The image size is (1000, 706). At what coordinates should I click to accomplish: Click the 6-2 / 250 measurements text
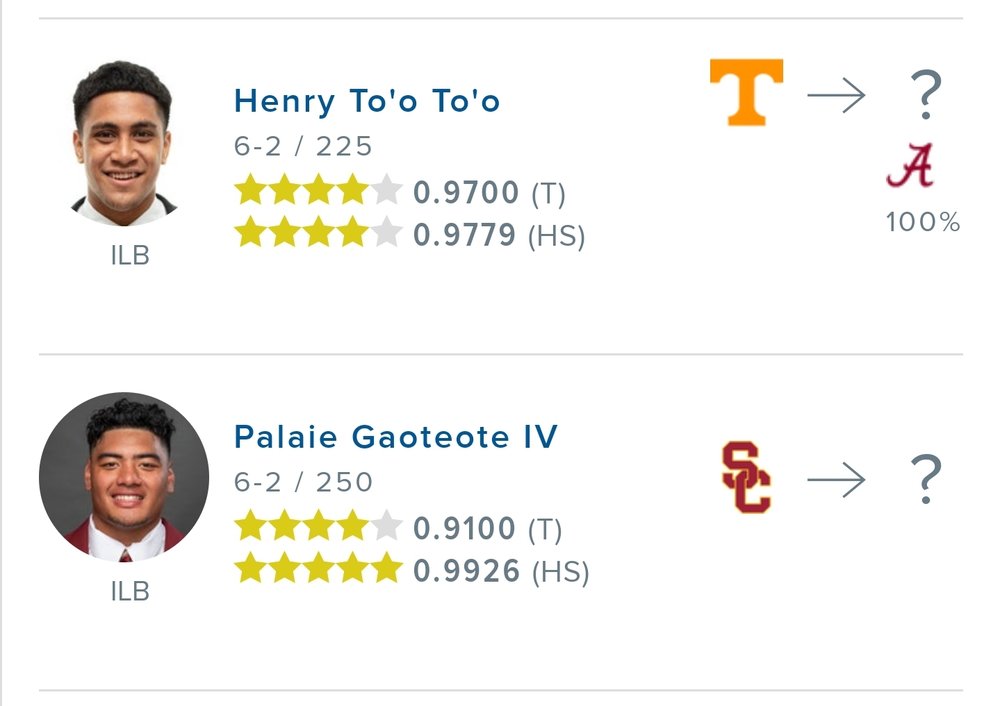(303, 483)
